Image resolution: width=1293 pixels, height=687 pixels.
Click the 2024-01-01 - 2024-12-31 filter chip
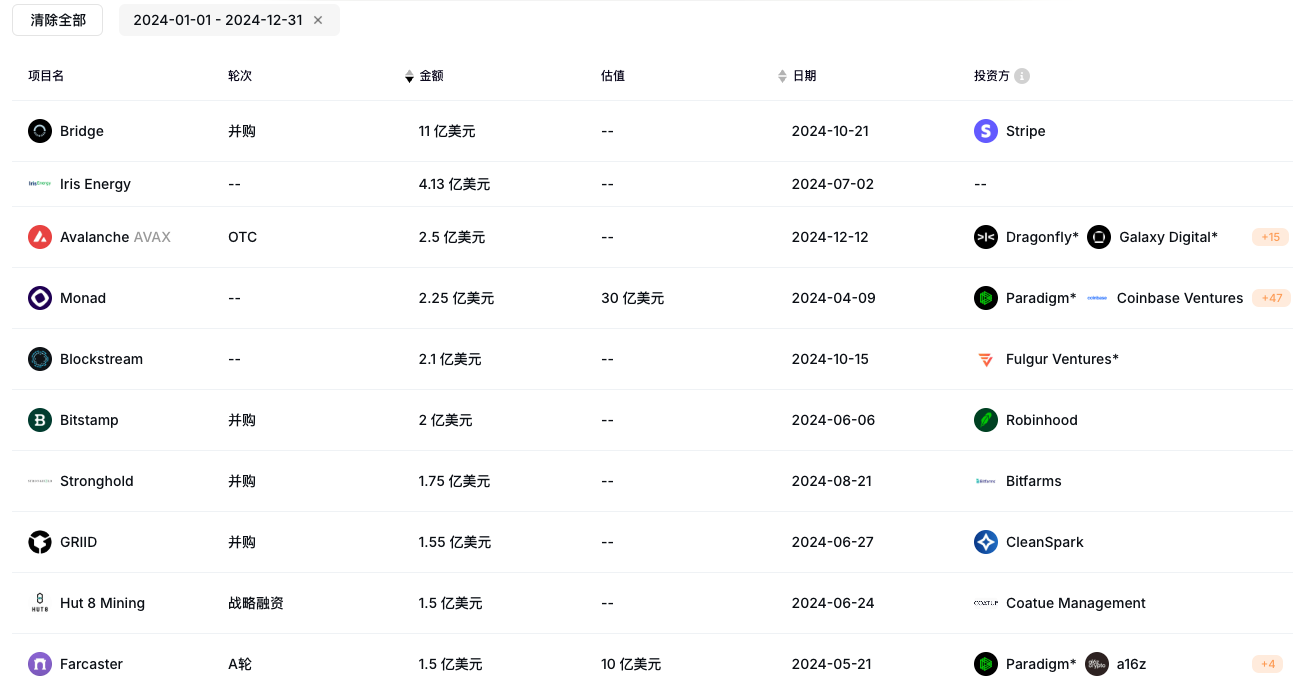229,20
